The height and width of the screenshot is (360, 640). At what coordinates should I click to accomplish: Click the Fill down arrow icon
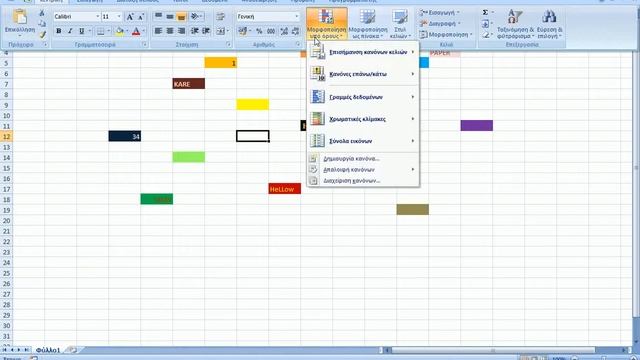(x=485, y=24)
